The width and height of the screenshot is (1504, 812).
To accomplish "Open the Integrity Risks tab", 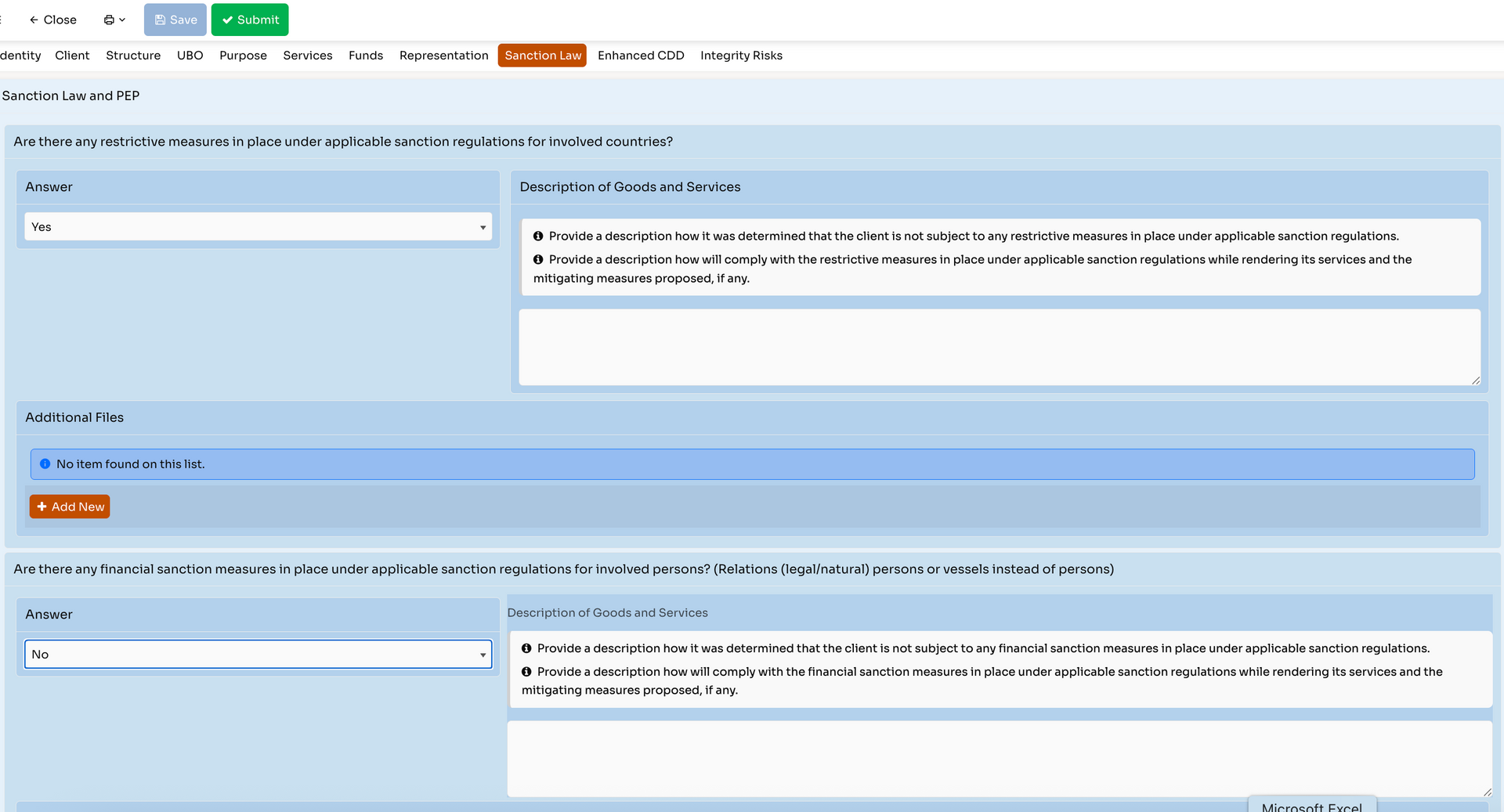I will [741, 56].
